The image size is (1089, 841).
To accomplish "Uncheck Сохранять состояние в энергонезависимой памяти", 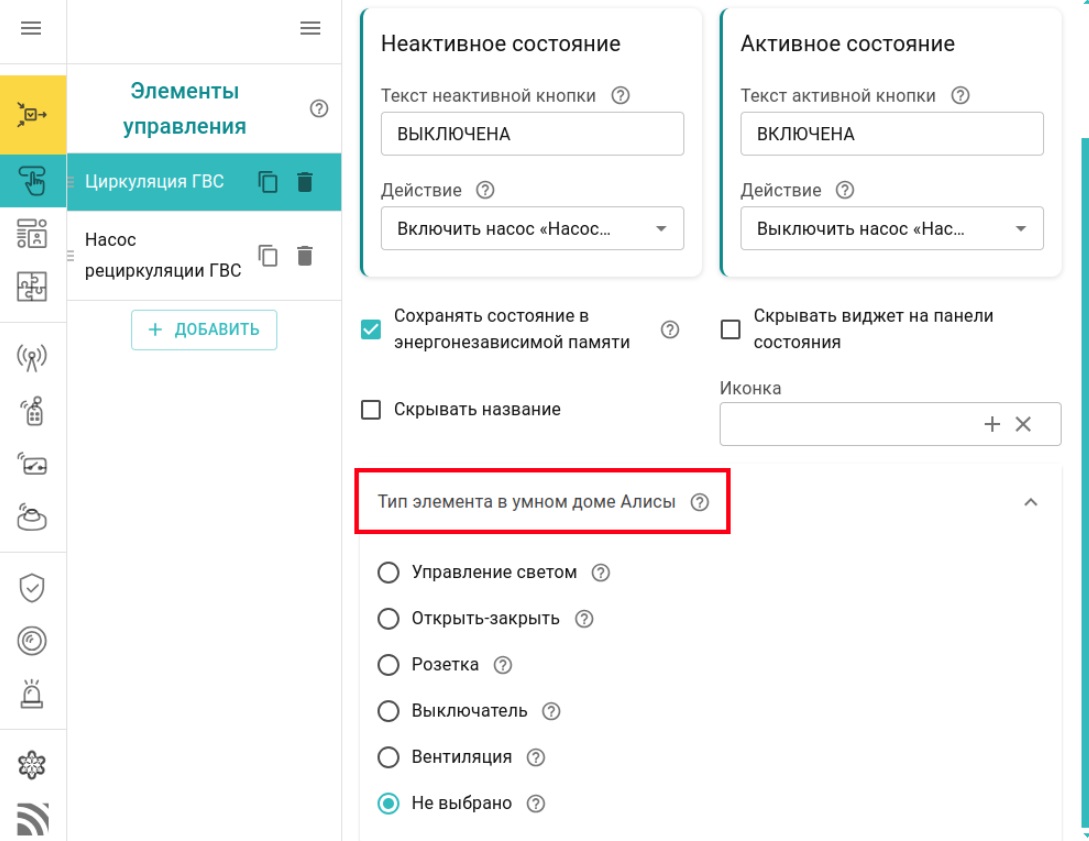I will (371, 329).
